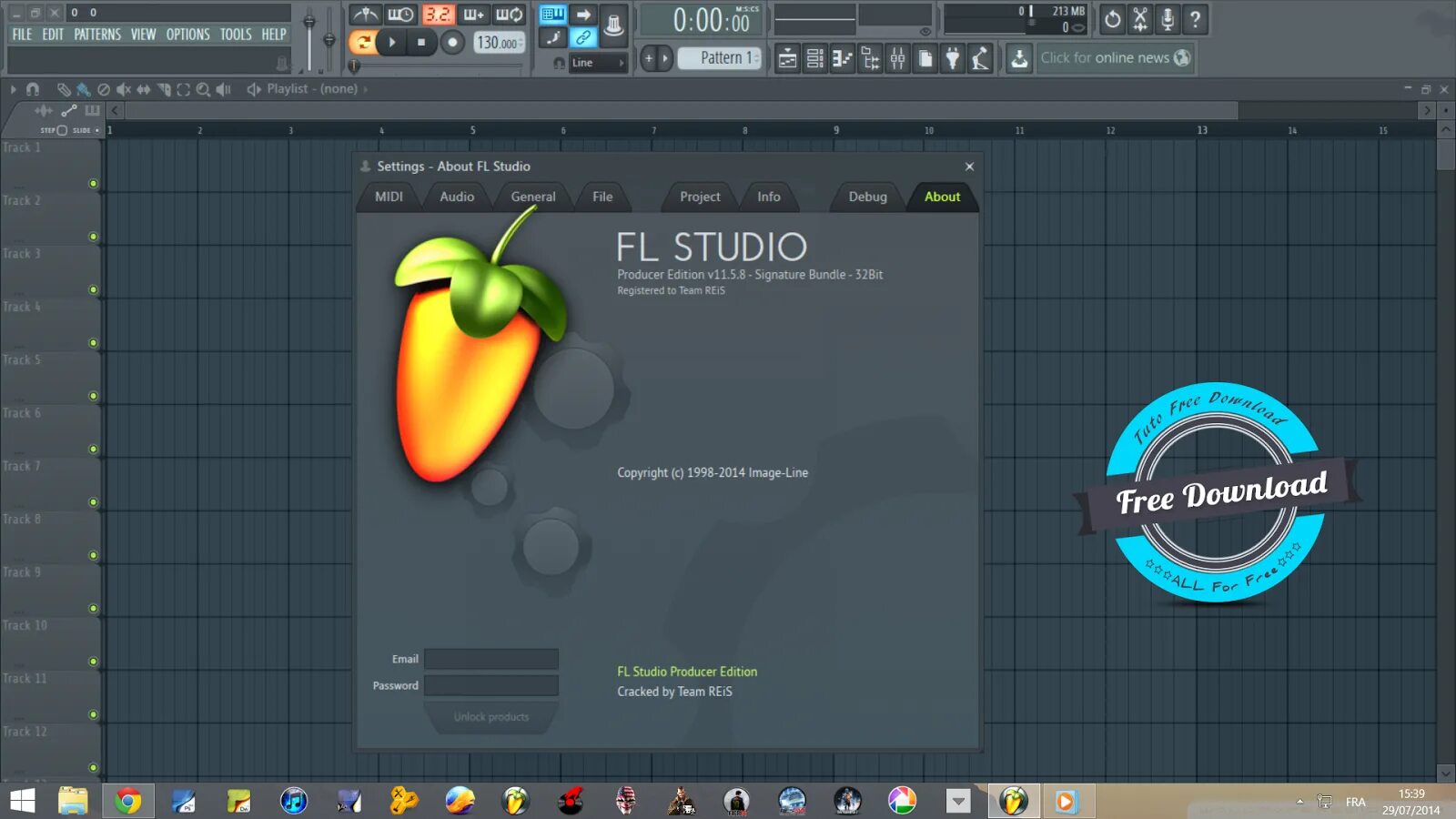Arm recording with the record button

coord(452,42)
